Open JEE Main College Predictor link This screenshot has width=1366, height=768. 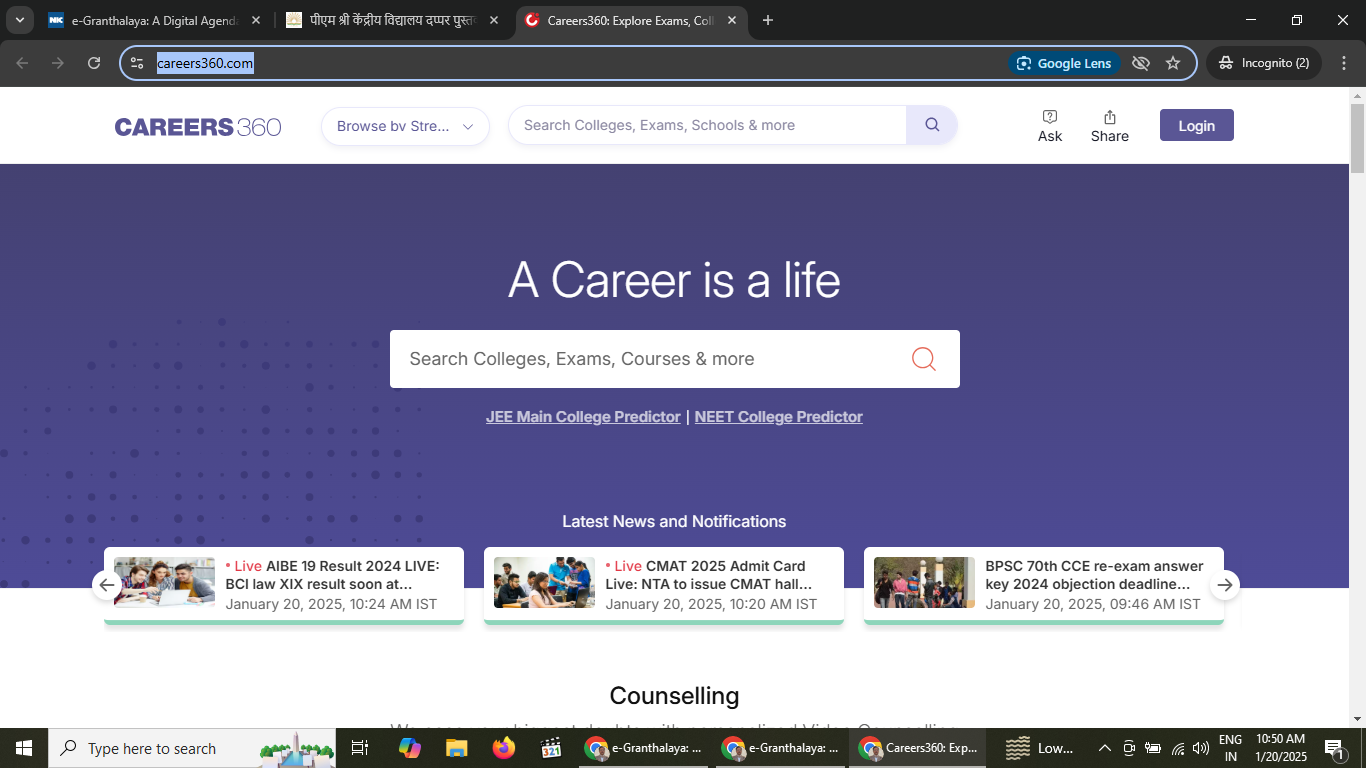[x=583, y=417]
